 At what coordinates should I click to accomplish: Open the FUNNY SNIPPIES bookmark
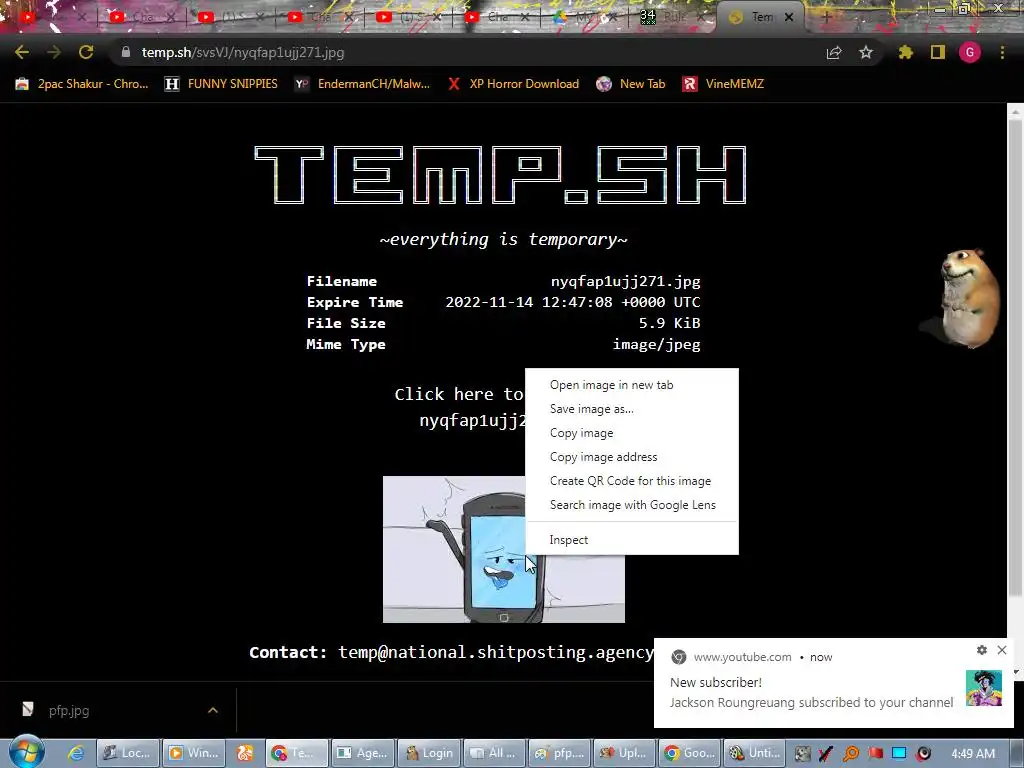coord(221,84)
